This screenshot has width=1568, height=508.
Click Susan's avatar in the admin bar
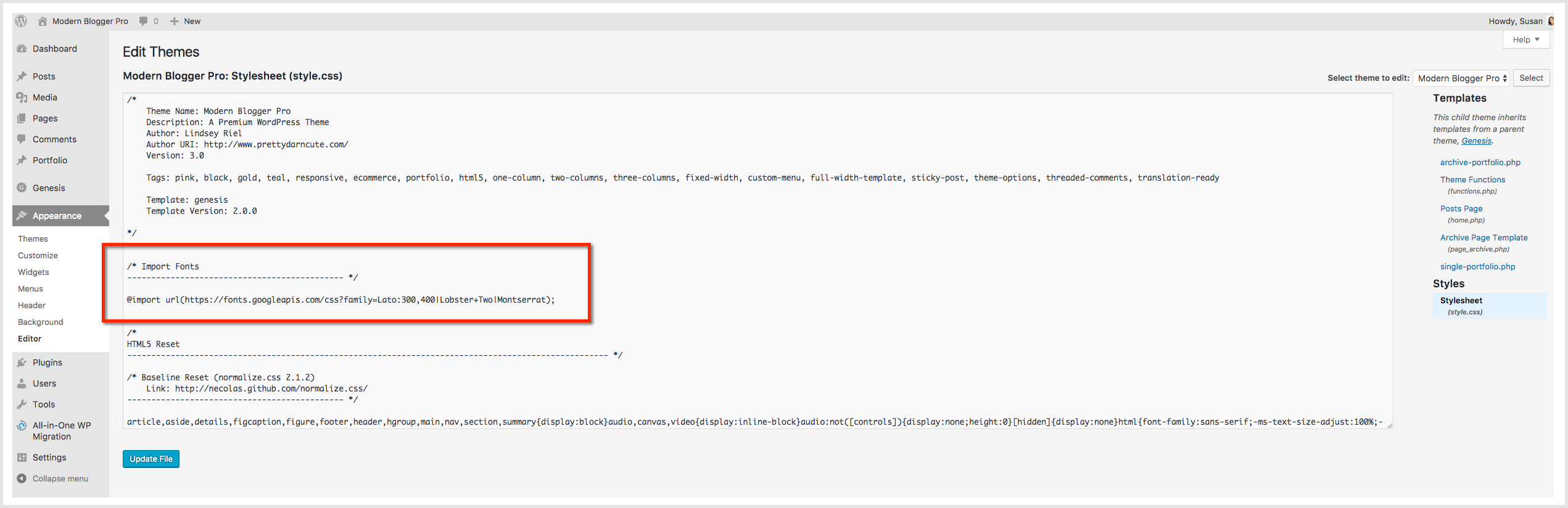(1551, 21)
